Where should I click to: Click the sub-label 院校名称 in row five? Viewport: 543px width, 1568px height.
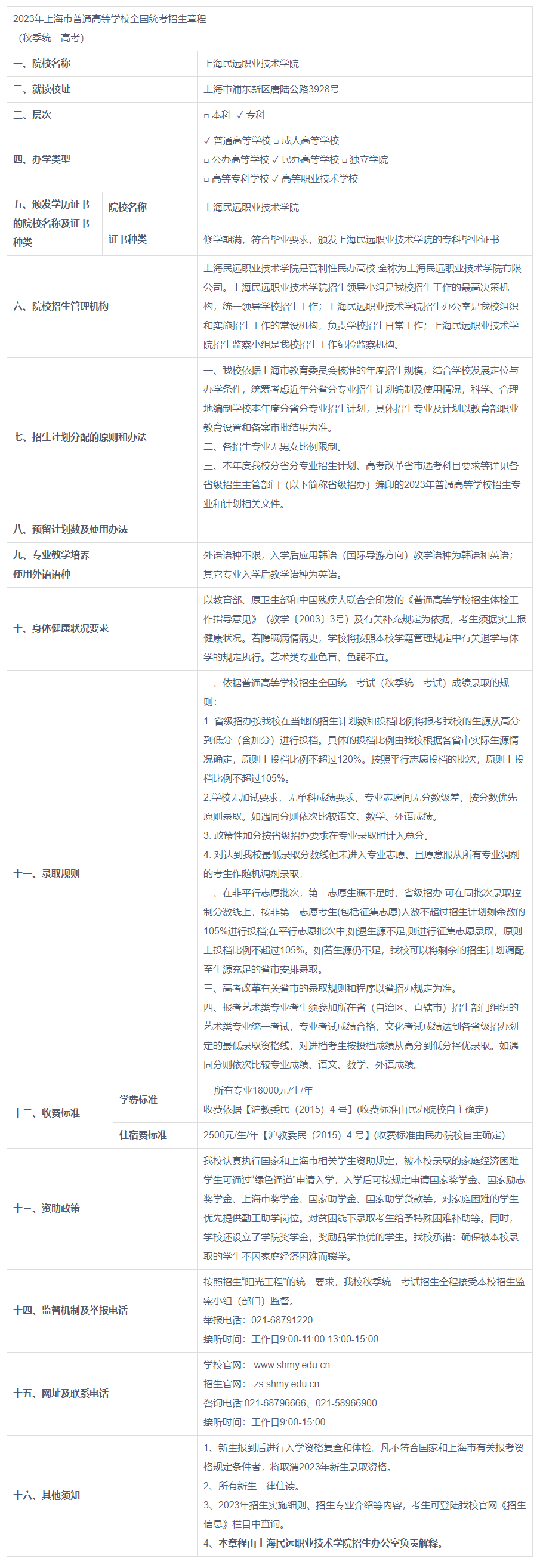[127, 208]
